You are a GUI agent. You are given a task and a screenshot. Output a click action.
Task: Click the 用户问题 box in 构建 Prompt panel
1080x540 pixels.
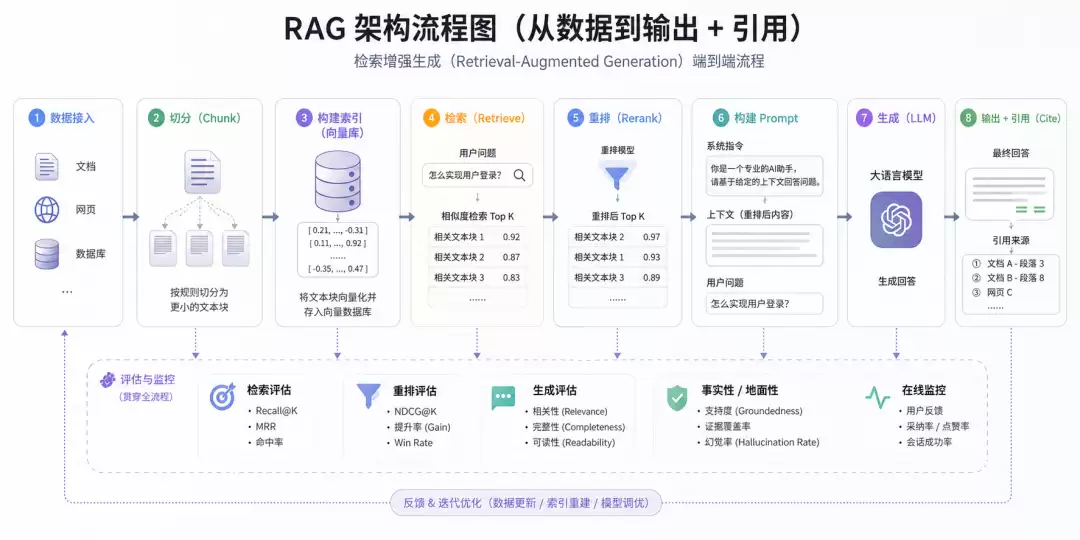click(x=765, y=303)
